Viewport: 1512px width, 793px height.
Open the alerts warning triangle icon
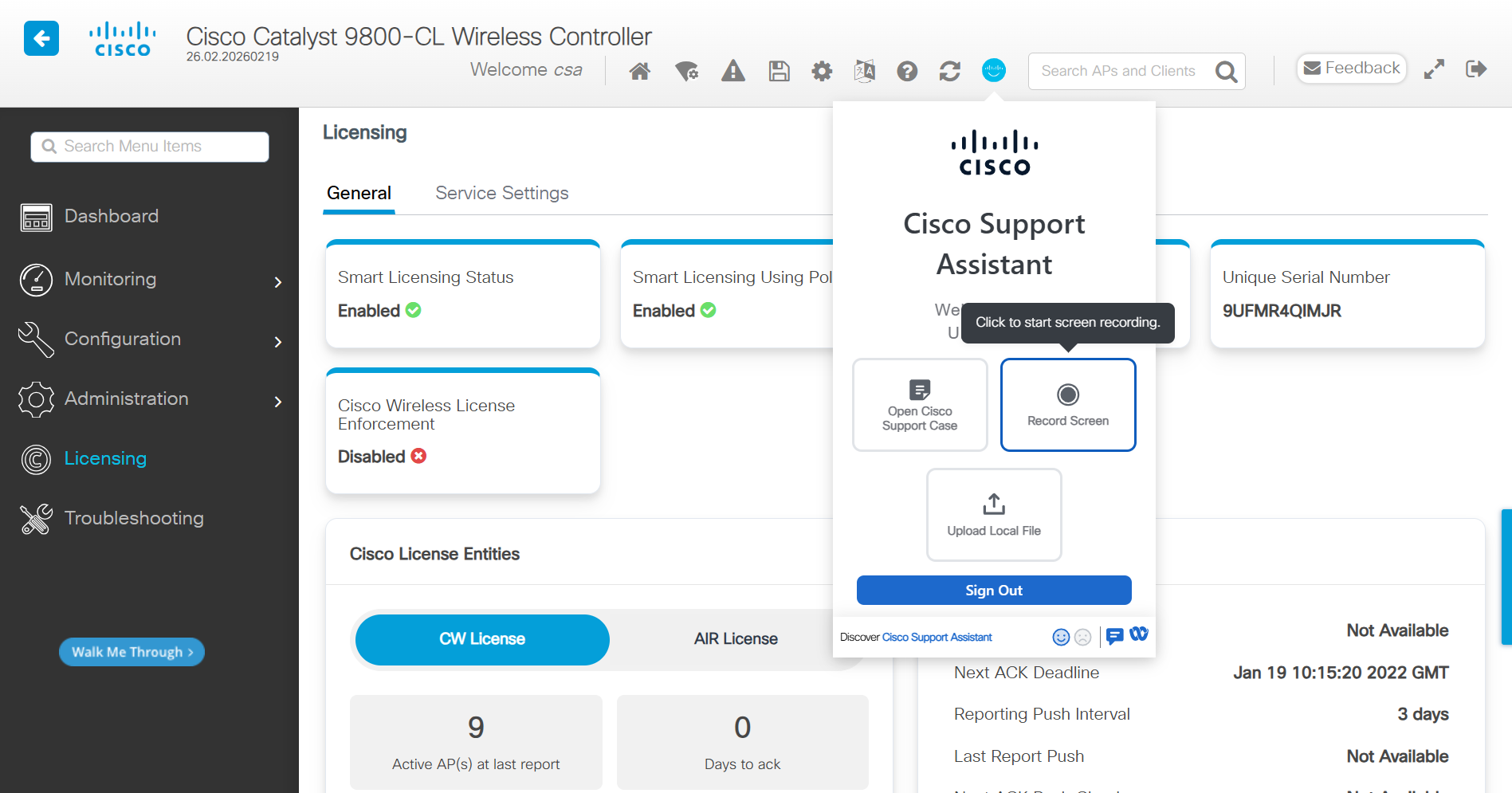point(732,72)
